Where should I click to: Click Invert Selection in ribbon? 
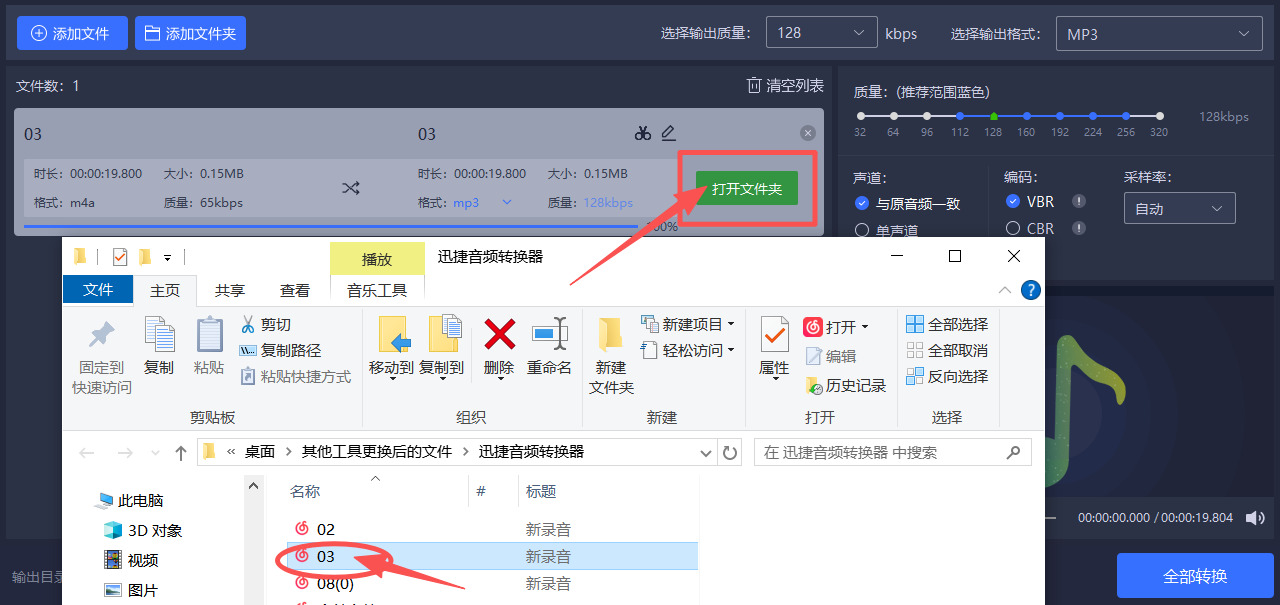click(947, 376)
